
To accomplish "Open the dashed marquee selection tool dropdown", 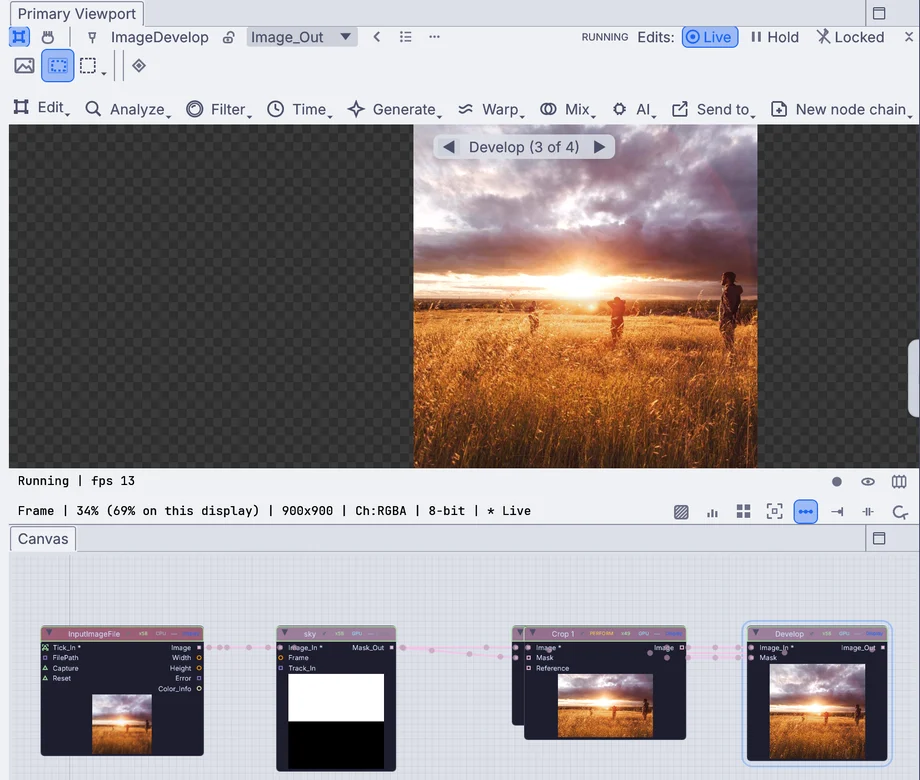I will 92,66.
